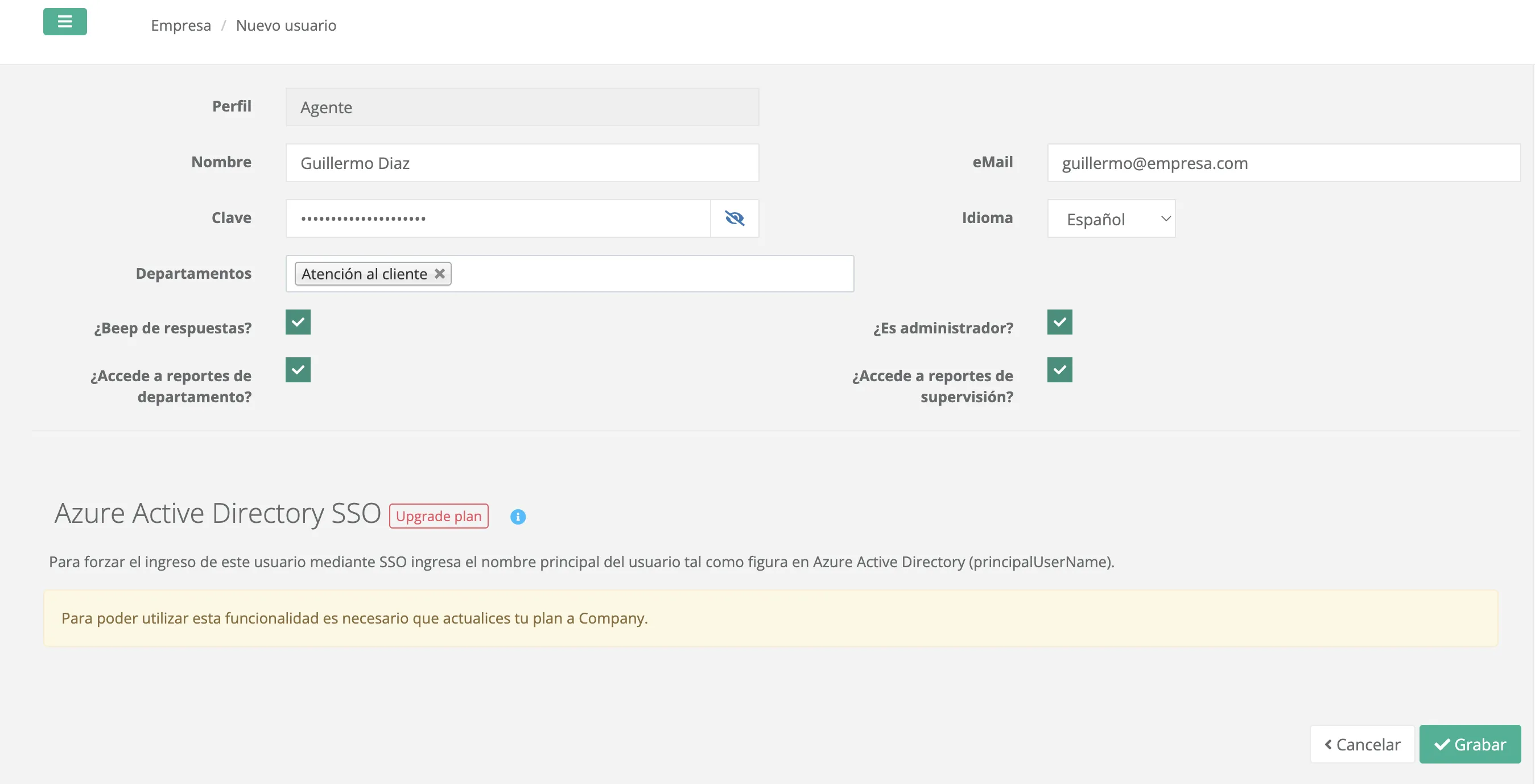Click the blue info icon beside Upgrade plan
Image resolution: width=1535 pixels, height=784 pixels.
518,517
